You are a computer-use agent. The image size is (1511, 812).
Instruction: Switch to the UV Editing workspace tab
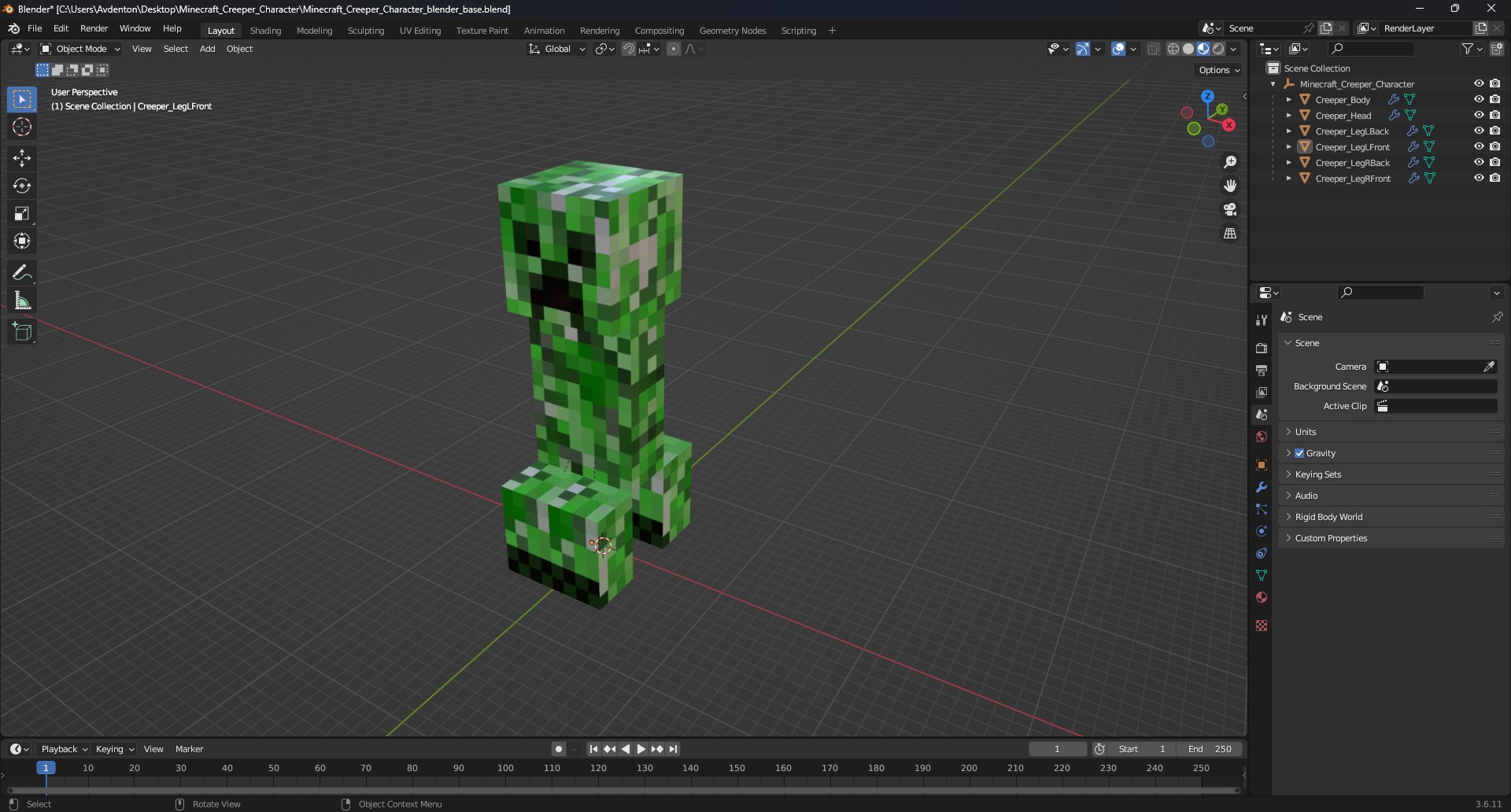[420, 31]
